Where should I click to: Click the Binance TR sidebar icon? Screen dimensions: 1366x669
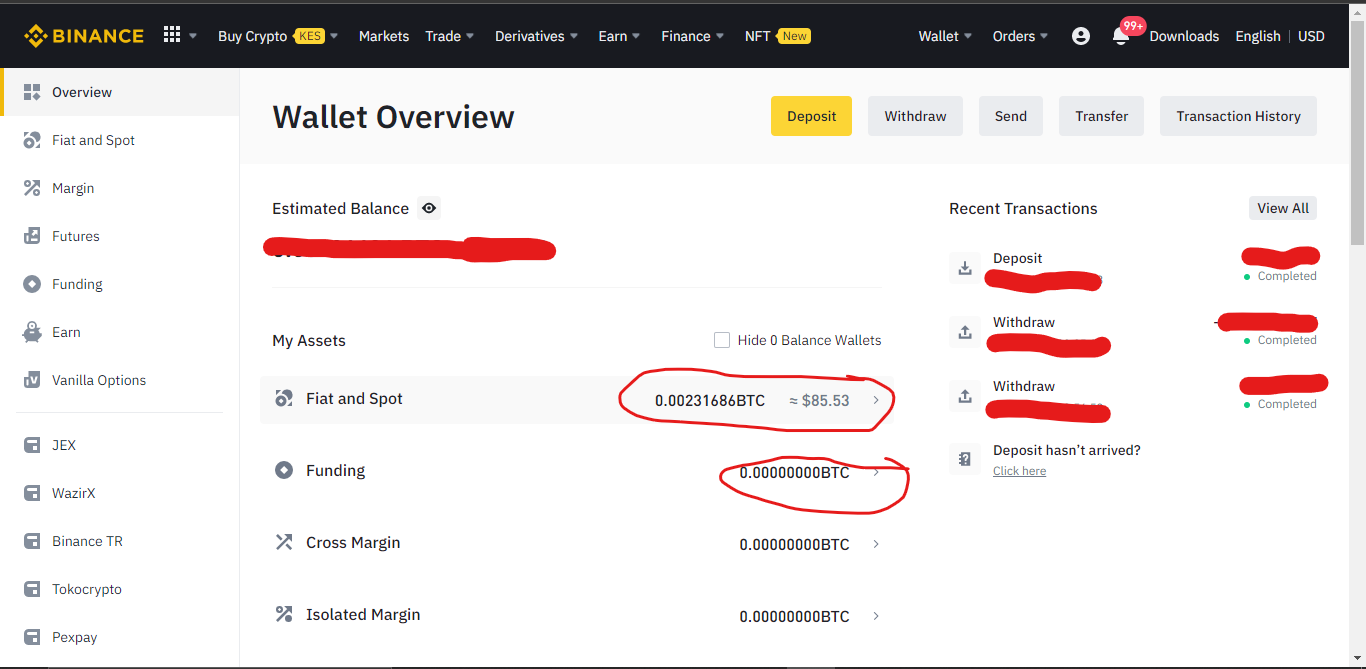click(x=32, y=541)
